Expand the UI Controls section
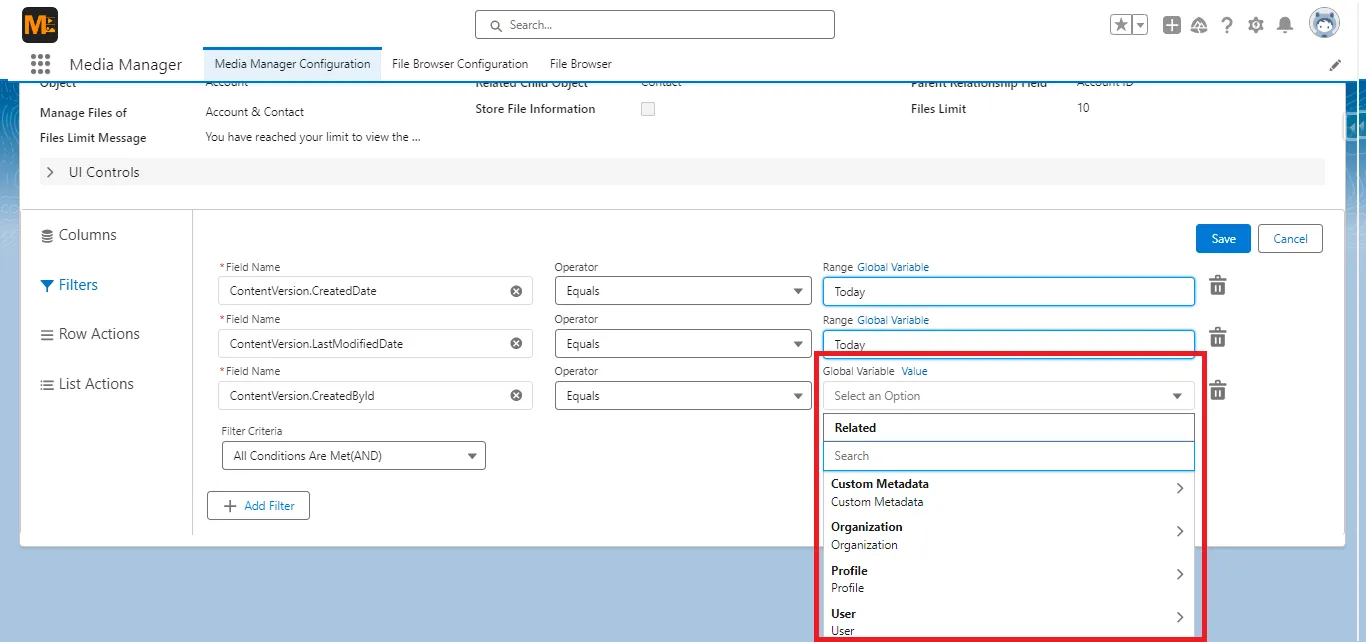The height and width of the screenshot is (642, 1366). coord(50,171)
